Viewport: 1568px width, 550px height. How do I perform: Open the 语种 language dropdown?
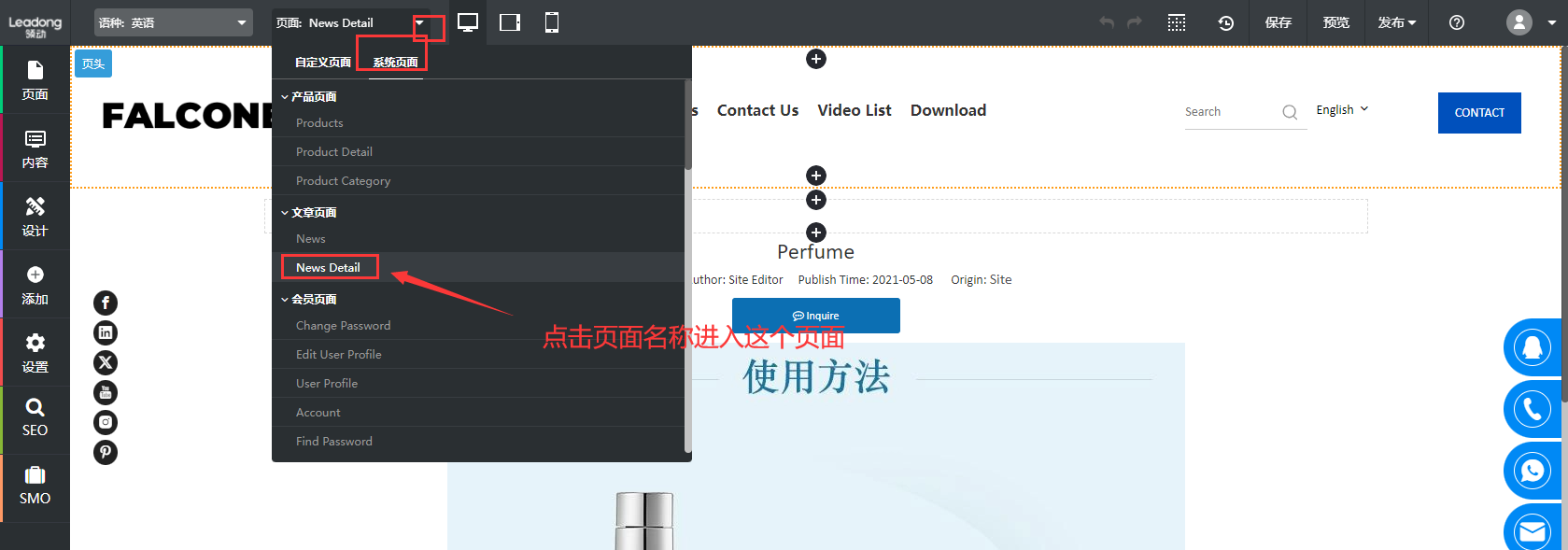coord(174,22)
